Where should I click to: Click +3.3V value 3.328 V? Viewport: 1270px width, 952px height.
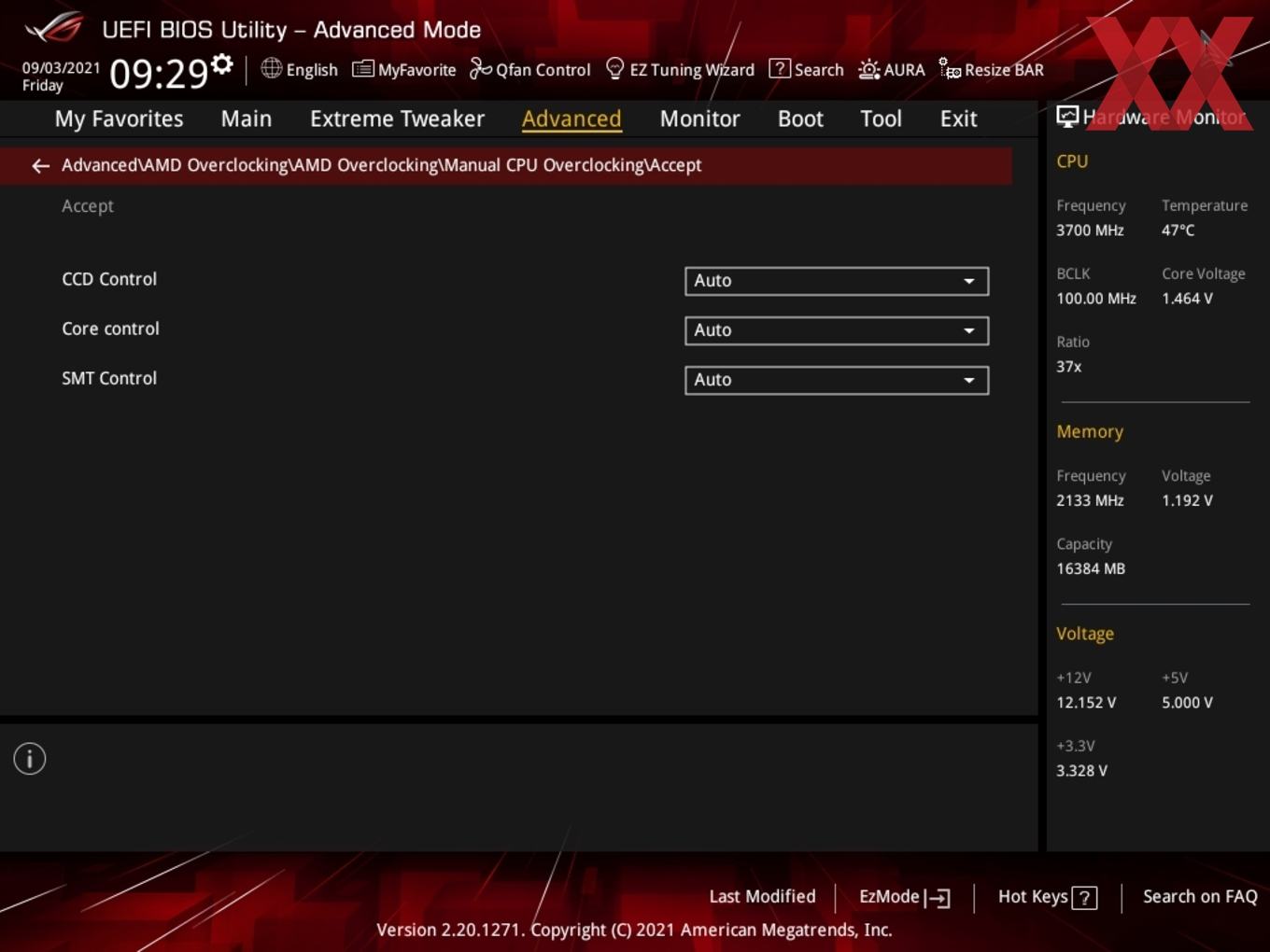tap(1081, 771)
